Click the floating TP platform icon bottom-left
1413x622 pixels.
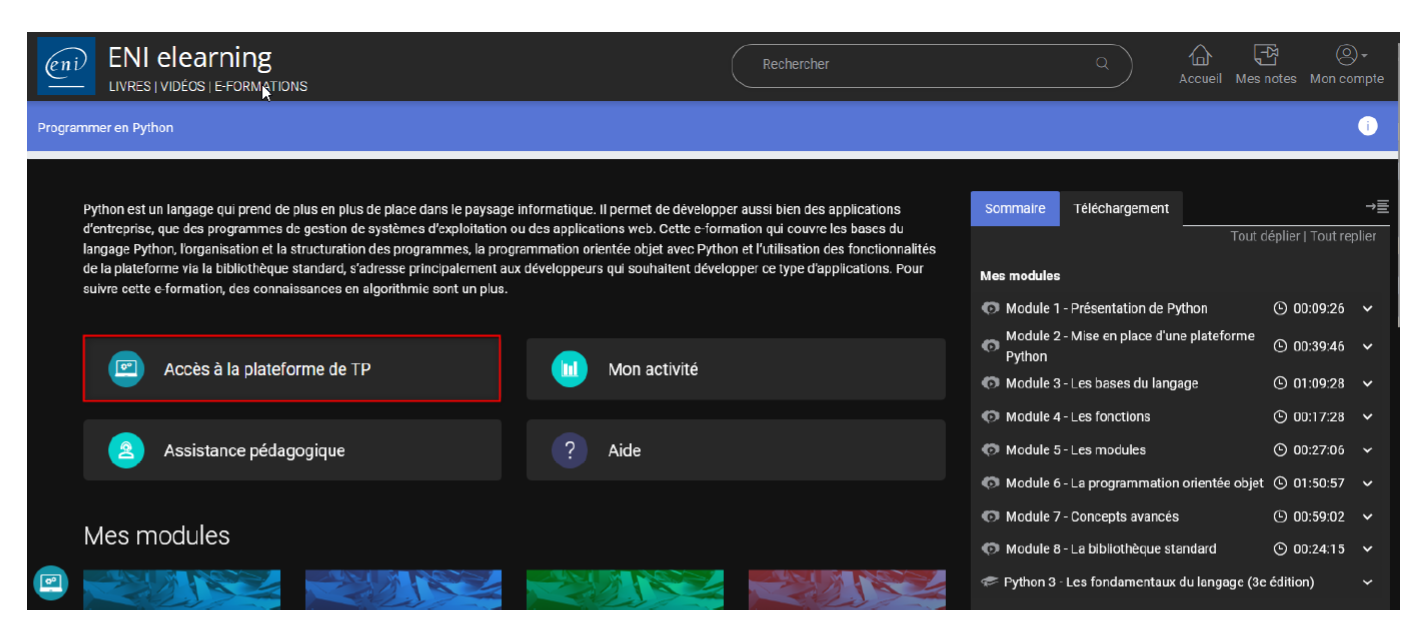click(51, 583)
